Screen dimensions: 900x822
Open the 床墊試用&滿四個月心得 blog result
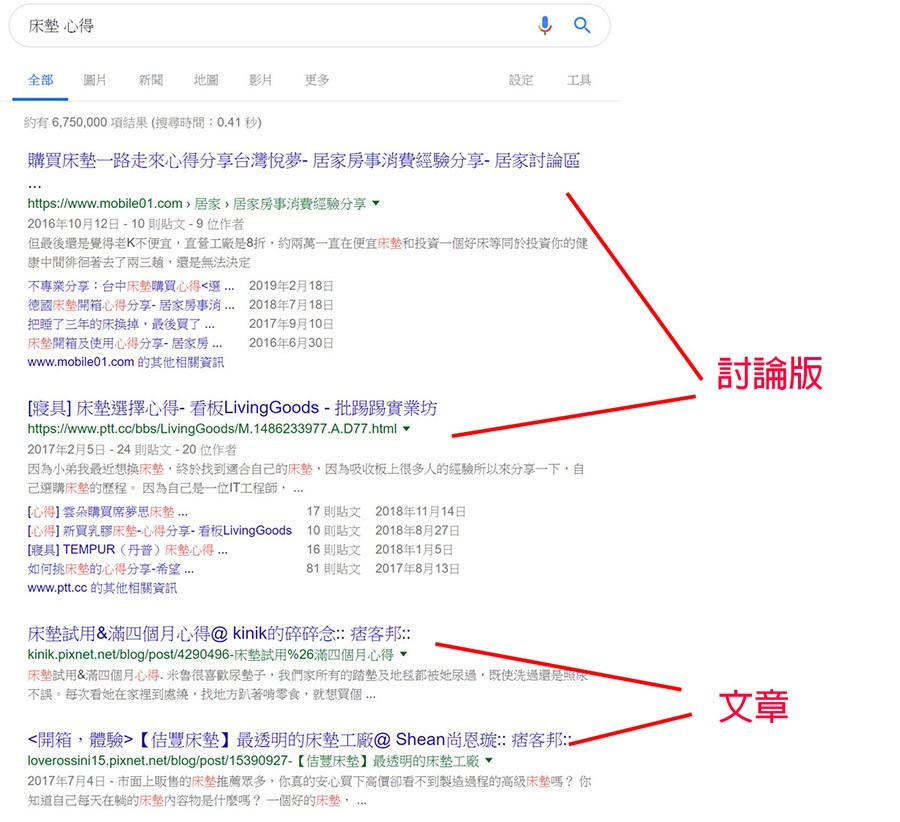tap(219, 633)
